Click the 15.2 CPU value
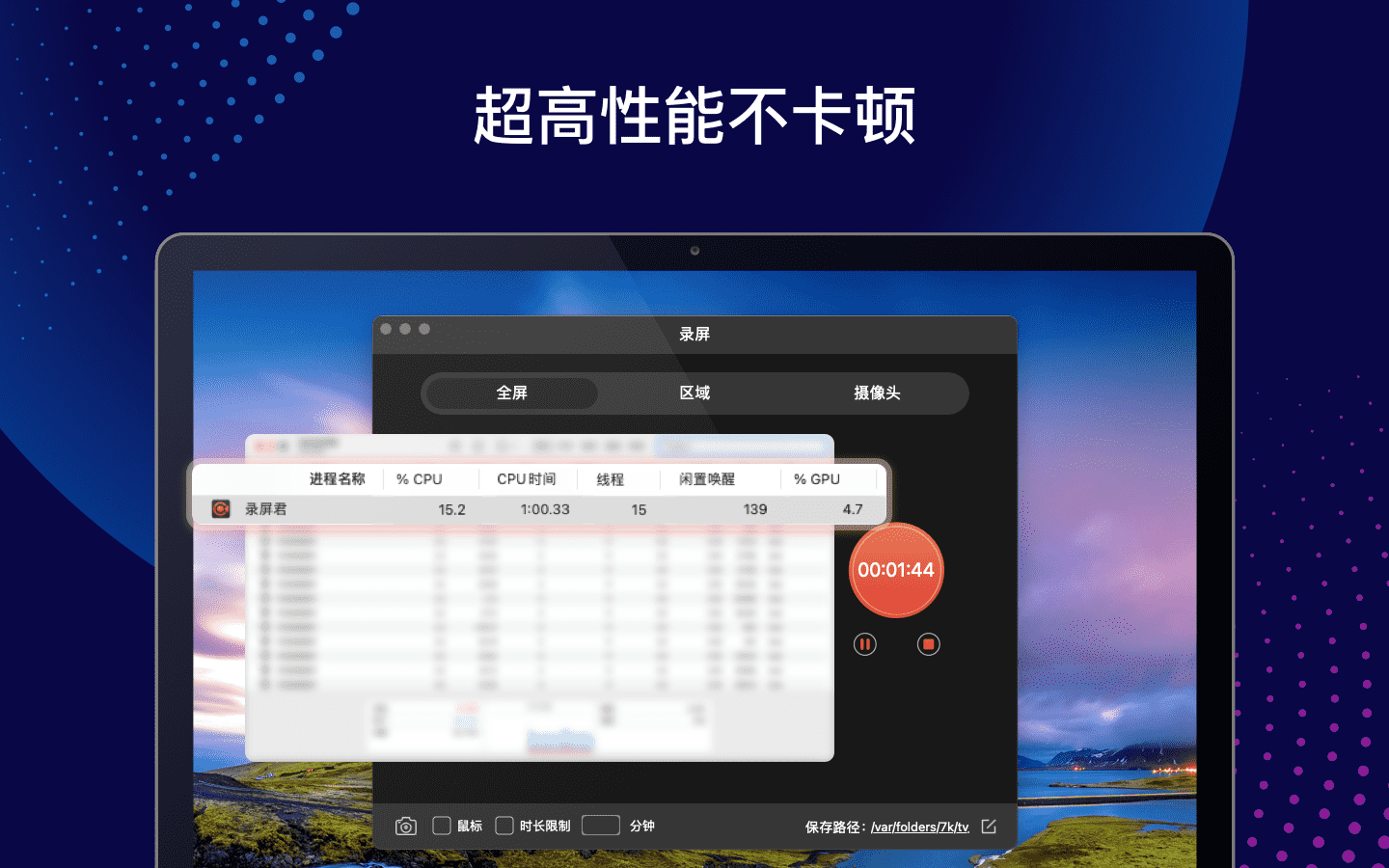The image size is (1389, 868). point(452,509)
